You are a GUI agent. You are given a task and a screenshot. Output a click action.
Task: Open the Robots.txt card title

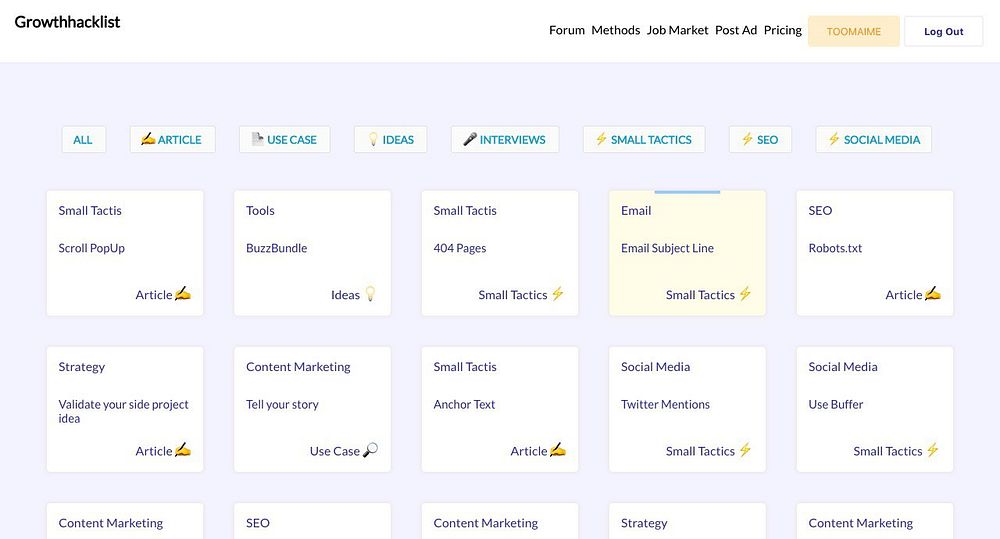click(x=835, y=248)
